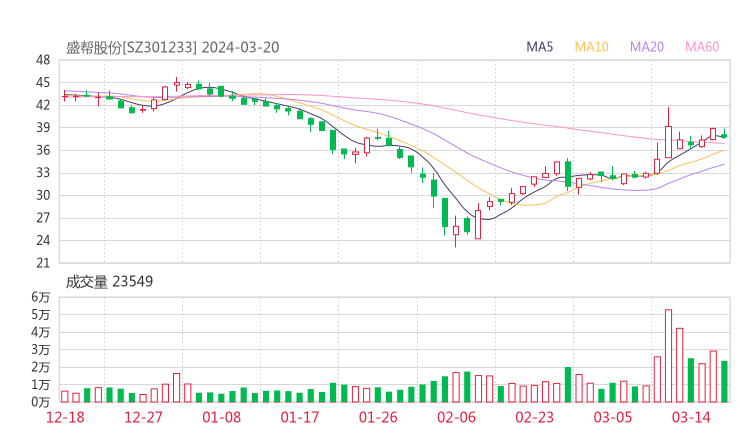Click the 12-18 date label
740x440 pixels.
coord(65,417)
